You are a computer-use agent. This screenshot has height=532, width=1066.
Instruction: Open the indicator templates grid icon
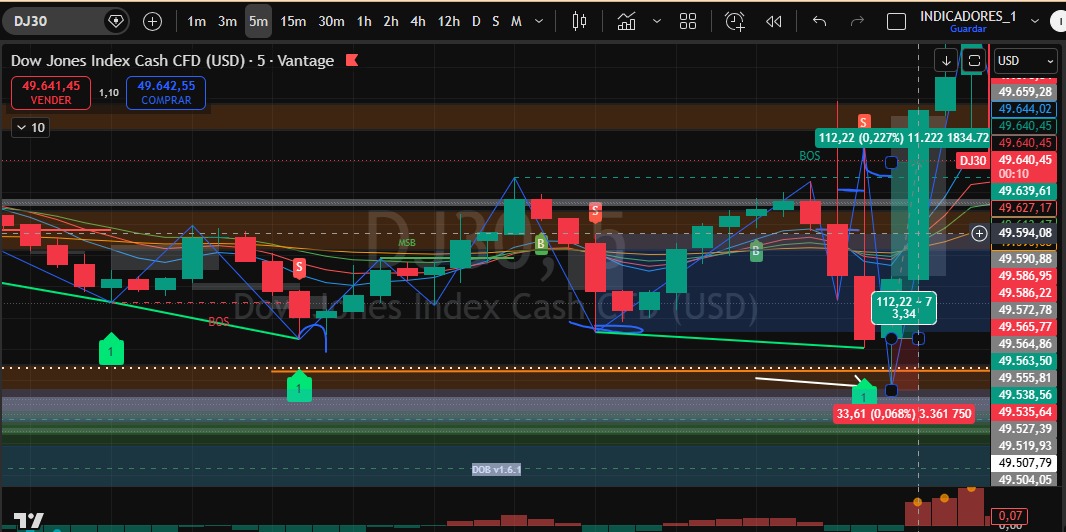(688, 22)
